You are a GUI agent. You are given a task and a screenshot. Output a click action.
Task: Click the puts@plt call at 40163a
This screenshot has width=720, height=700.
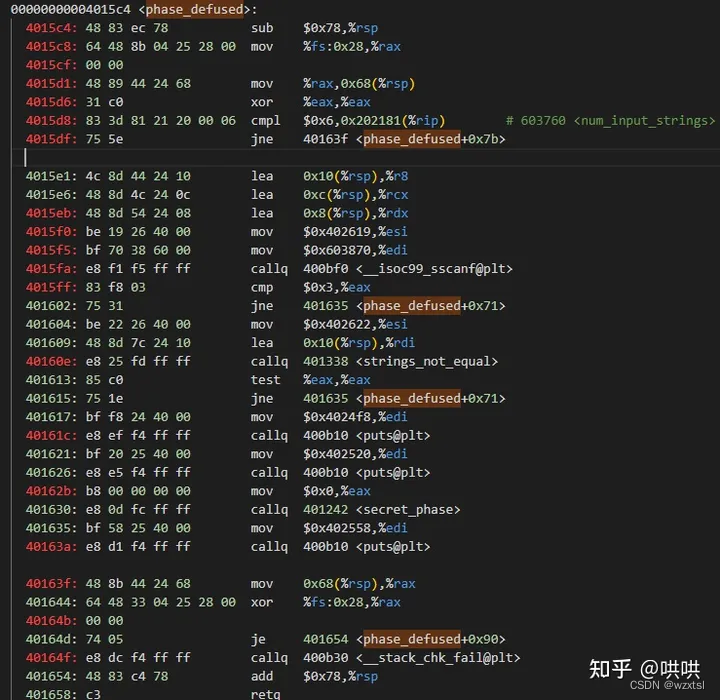[x=366, y=547]
